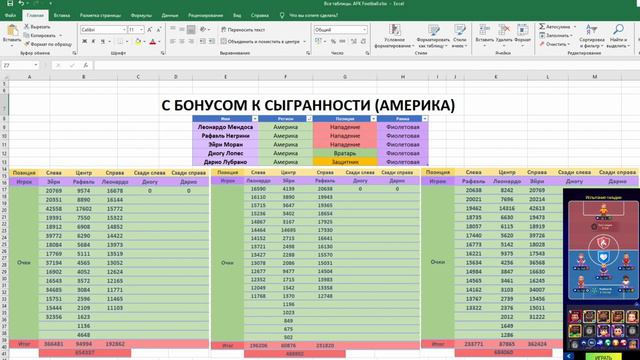Apply red font color
Screen dimensions: 640x360
tap(153, 41)
